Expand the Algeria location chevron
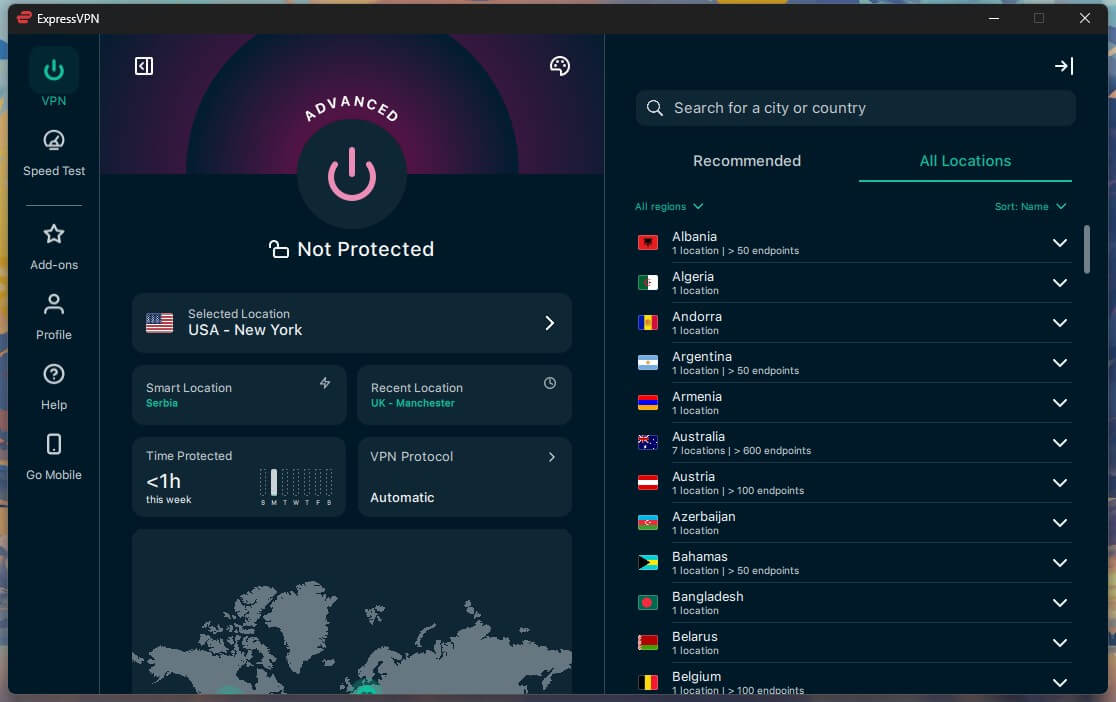The height and width of the screenshot is (702, 1116). pos(1059,283)
